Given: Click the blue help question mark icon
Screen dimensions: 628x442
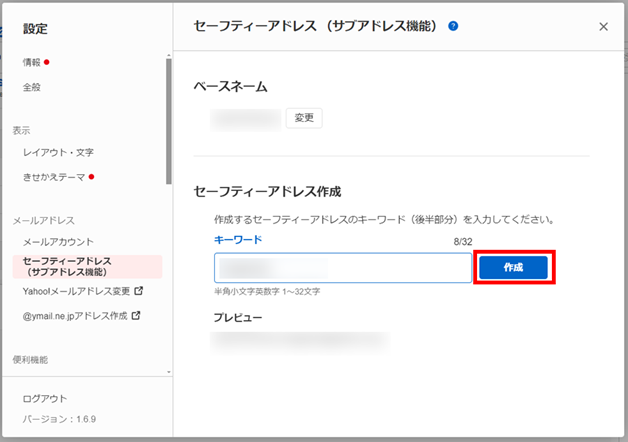Looking at the screenshot, I should tap(453, 26).
